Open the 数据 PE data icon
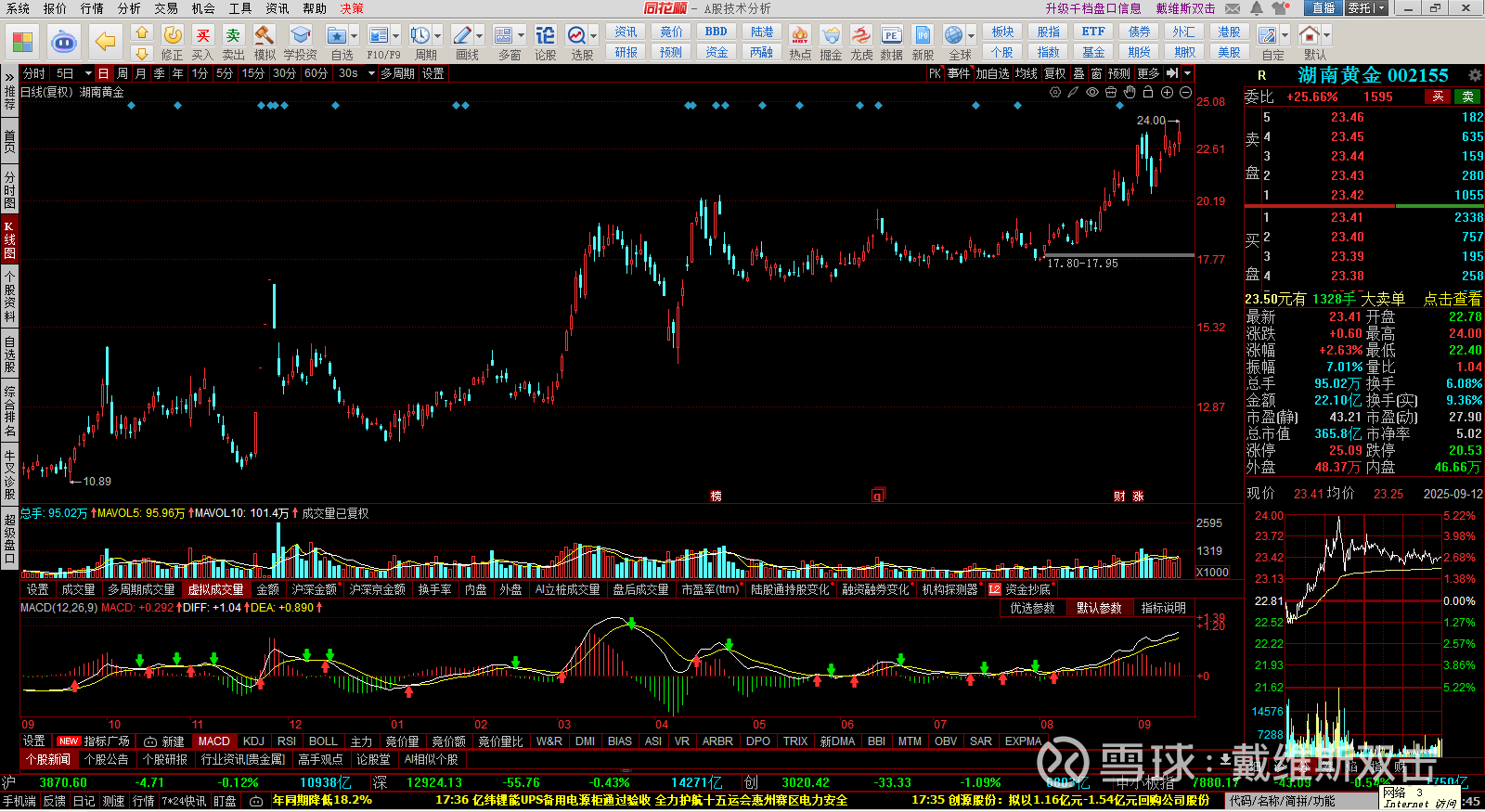Screen dimensions: 1485x812 point(891,35)
